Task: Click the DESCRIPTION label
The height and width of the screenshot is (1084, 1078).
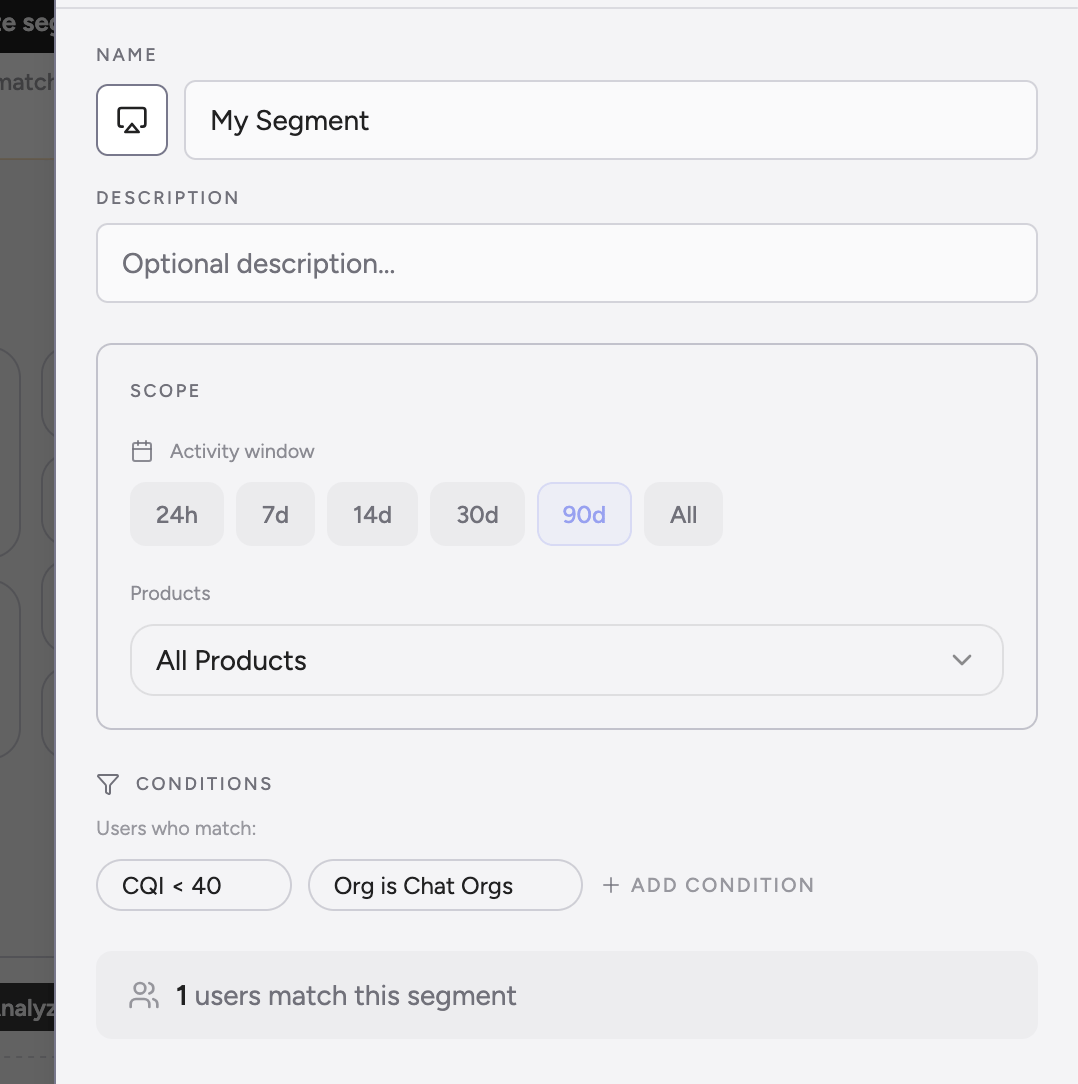Action: coord(168,198)
